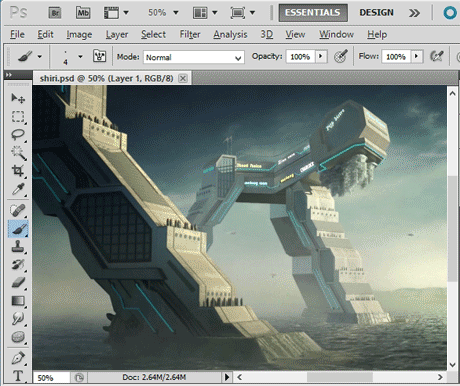The width and height of the screenshot is (460, 386).
Task: Click the horizontal scrollbar left arrow
Action: tap(239, 377)
